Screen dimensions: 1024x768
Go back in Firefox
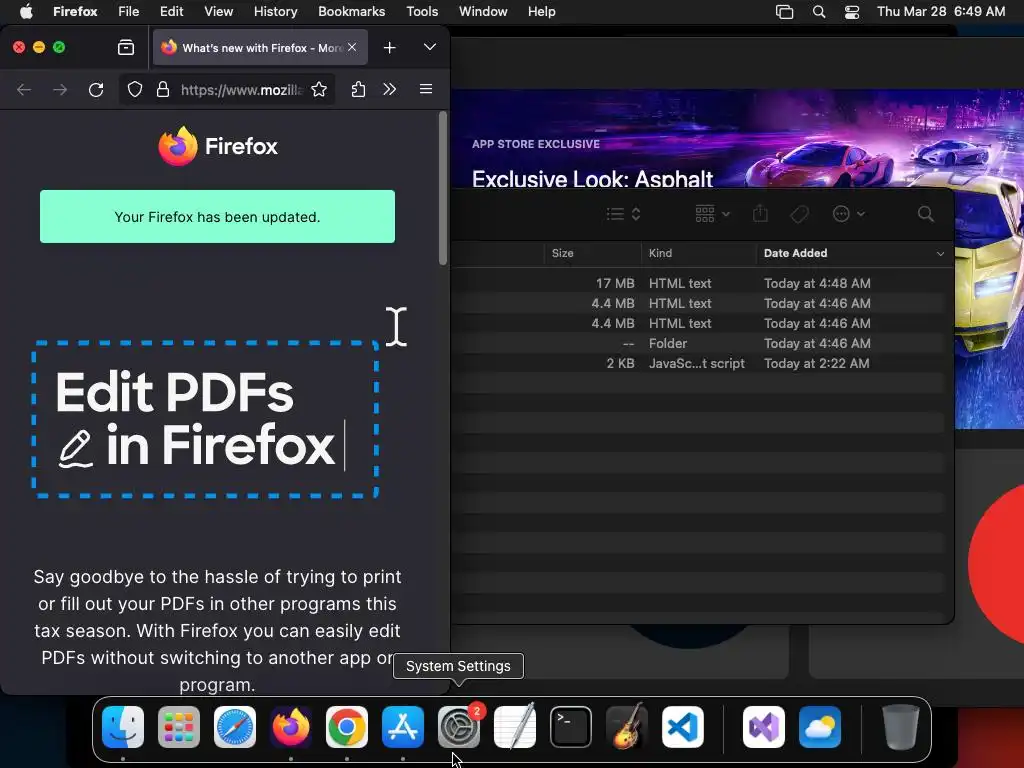(x=24, y=89)
